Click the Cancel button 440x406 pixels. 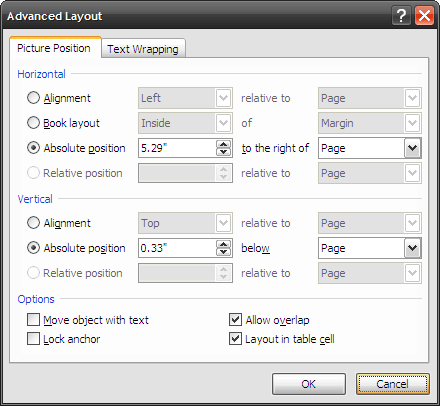(x=392, y=384)
